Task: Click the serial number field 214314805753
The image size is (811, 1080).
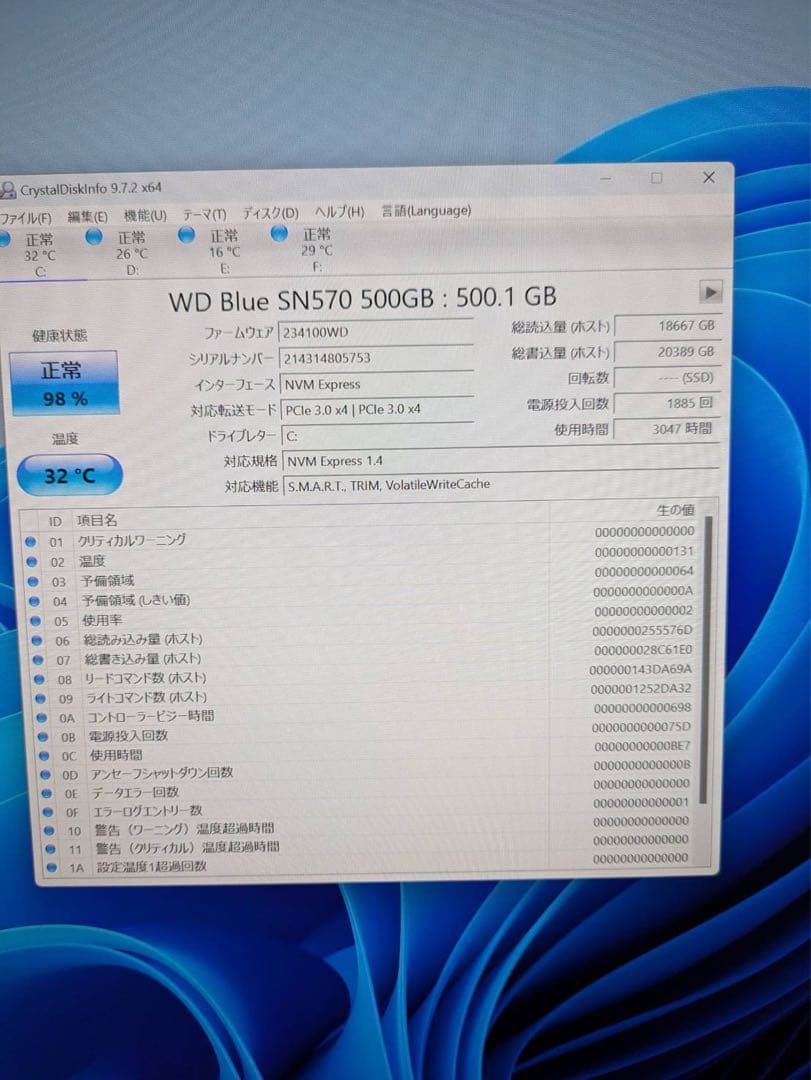Action: pyautogui.click(x=376, y=358)
